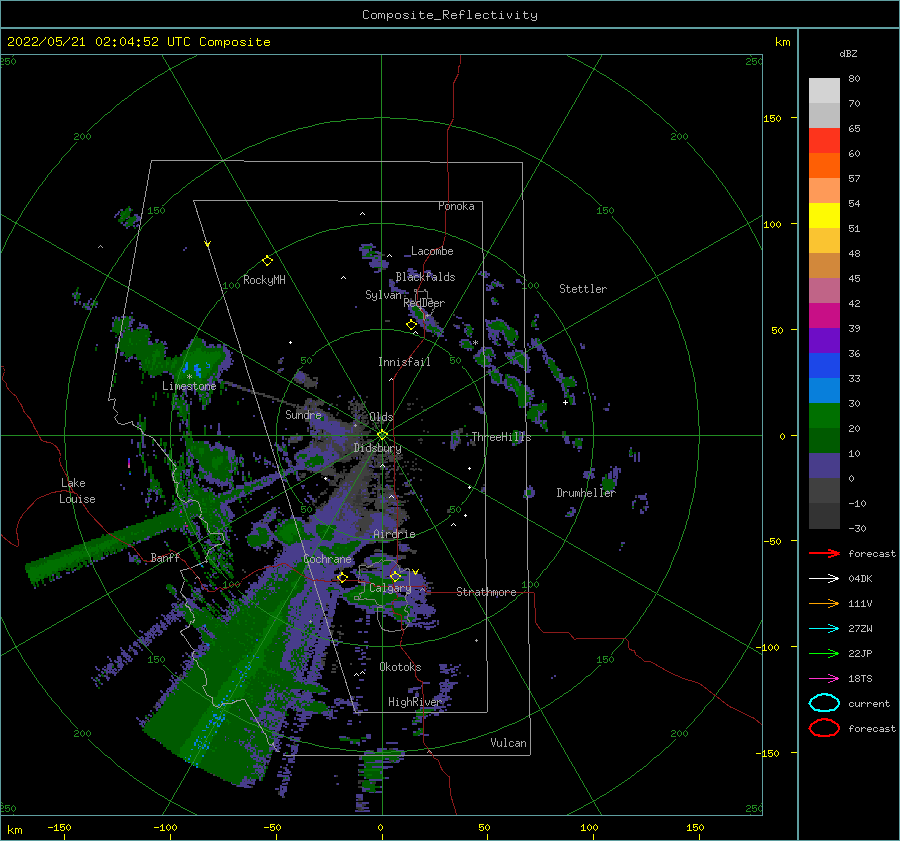The image size is (900, 841).
Task: Click the green 22JP arrow icon
Action: tap(824, 653)
